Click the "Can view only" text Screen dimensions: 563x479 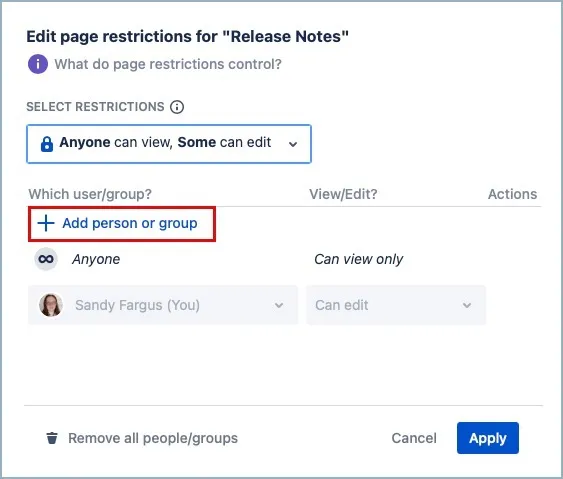coord(358,259)
